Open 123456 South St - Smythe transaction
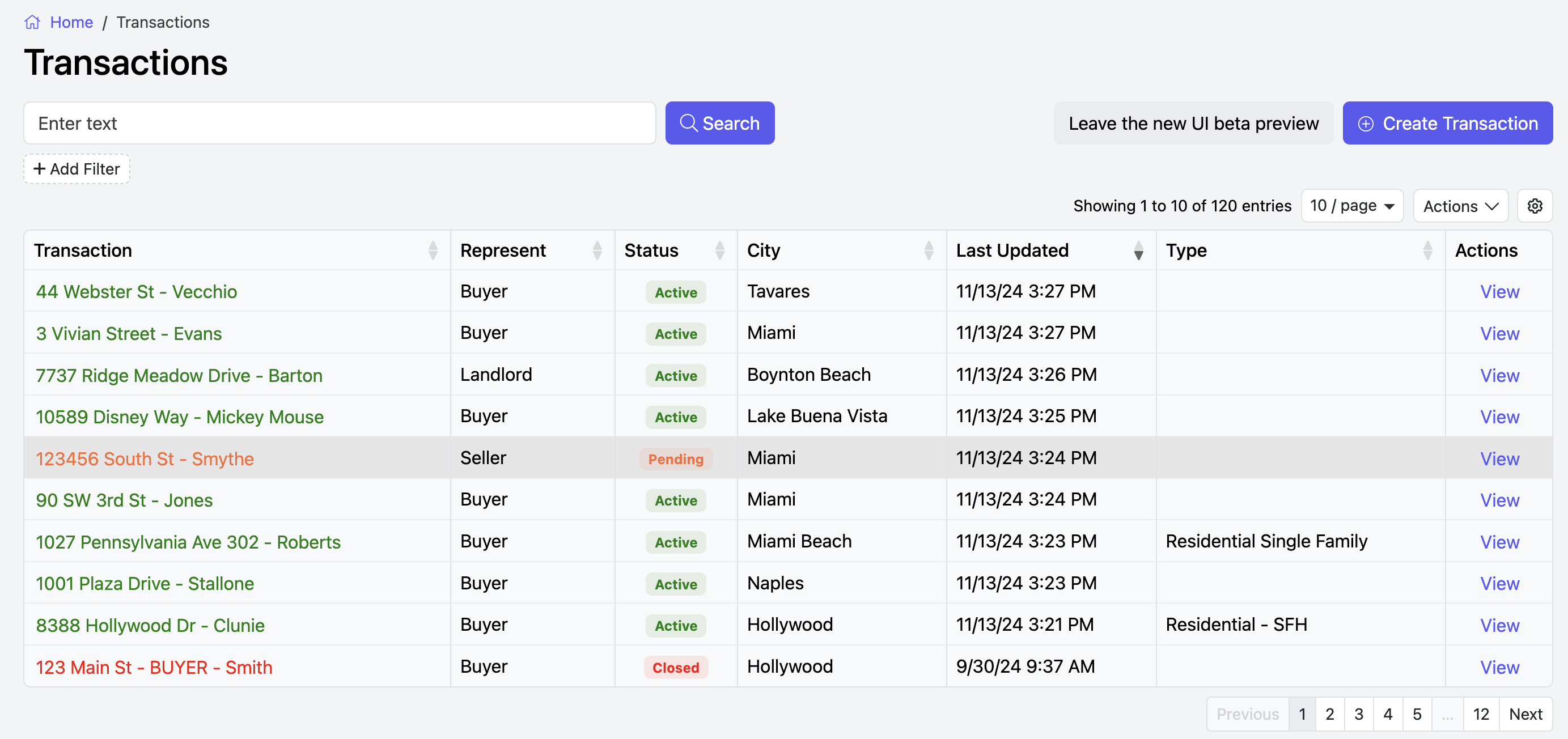Image resolution: width=1568 pixels, height=739 pixels. (145, 458)
